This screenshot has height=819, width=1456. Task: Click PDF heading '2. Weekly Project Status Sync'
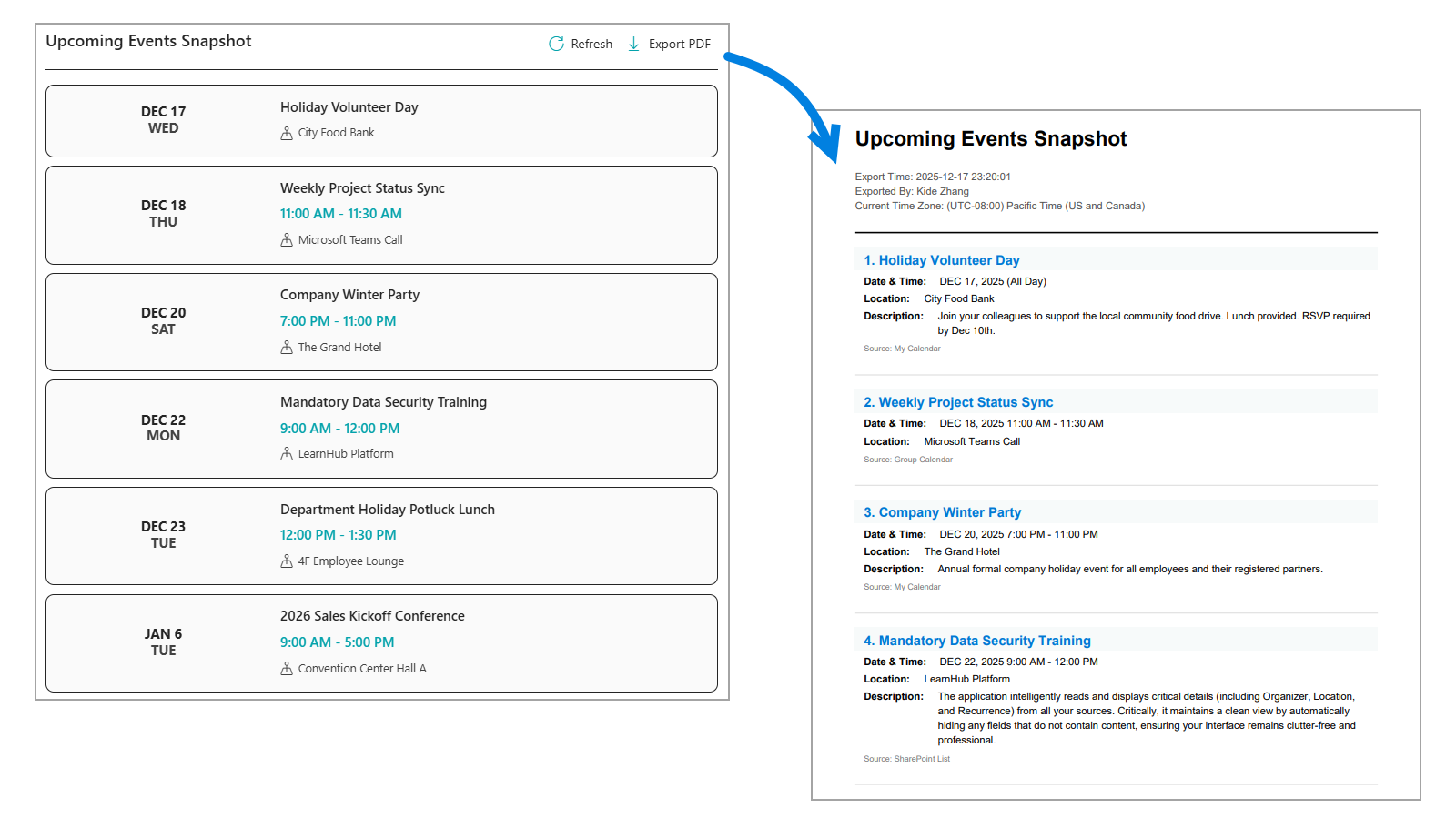(x=958, y=402)
